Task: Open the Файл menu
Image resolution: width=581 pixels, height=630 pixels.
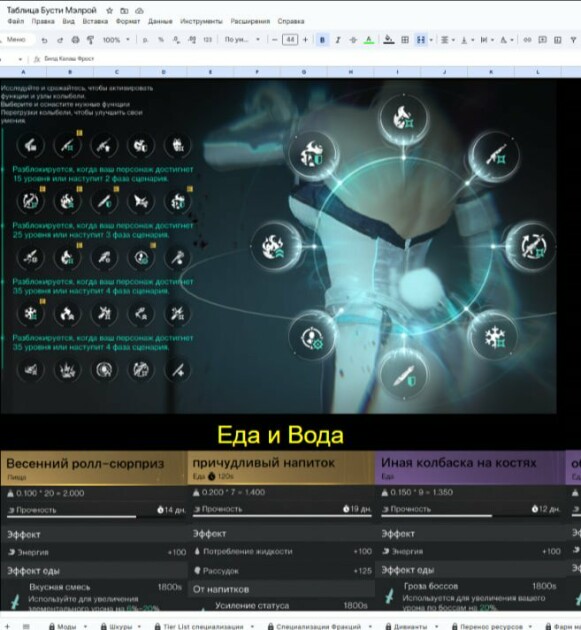Action: pyautogui.click(x=16, y=21)
